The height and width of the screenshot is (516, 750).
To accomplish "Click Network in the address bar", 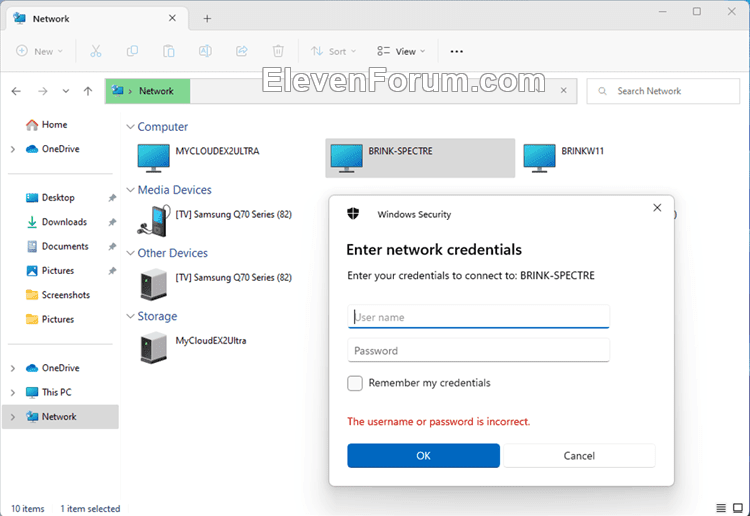I will click(156, 91).
